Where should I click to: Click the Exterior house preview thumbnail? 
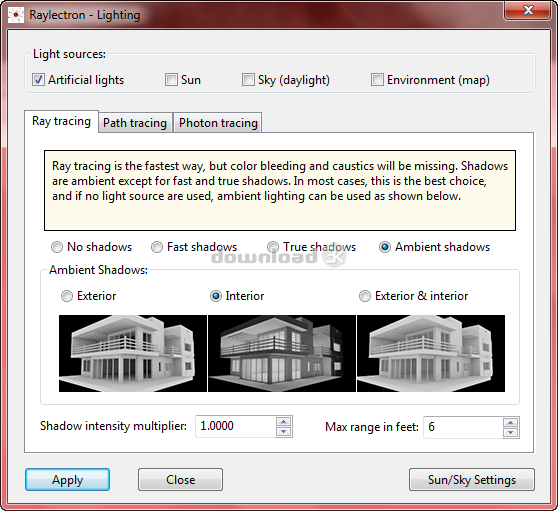133,353
